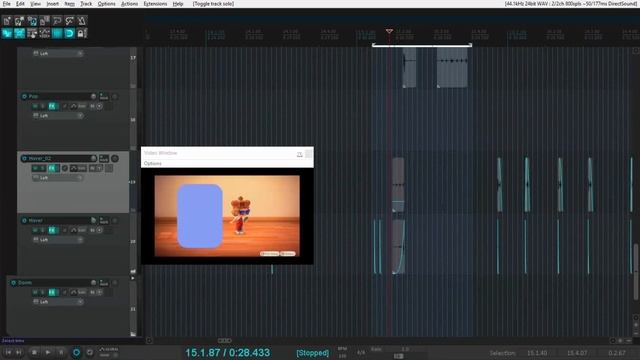The height and width of the screenshot is (360, 640).
Task: Click the Open Project toolbar icon
Action: point(19,20)
